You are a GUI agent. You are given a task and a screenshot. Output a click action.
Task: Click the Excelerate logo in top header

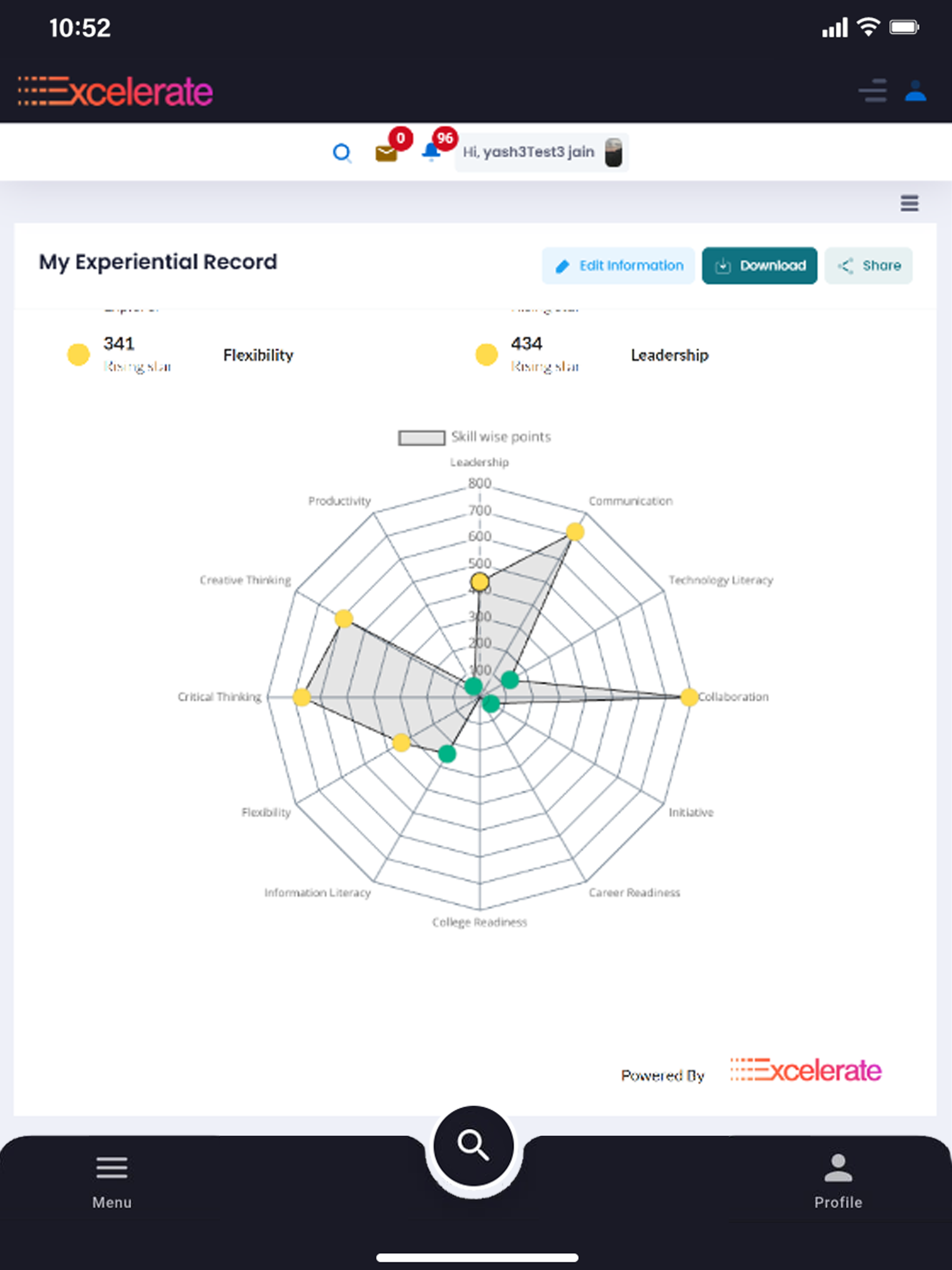coord(115,91)
